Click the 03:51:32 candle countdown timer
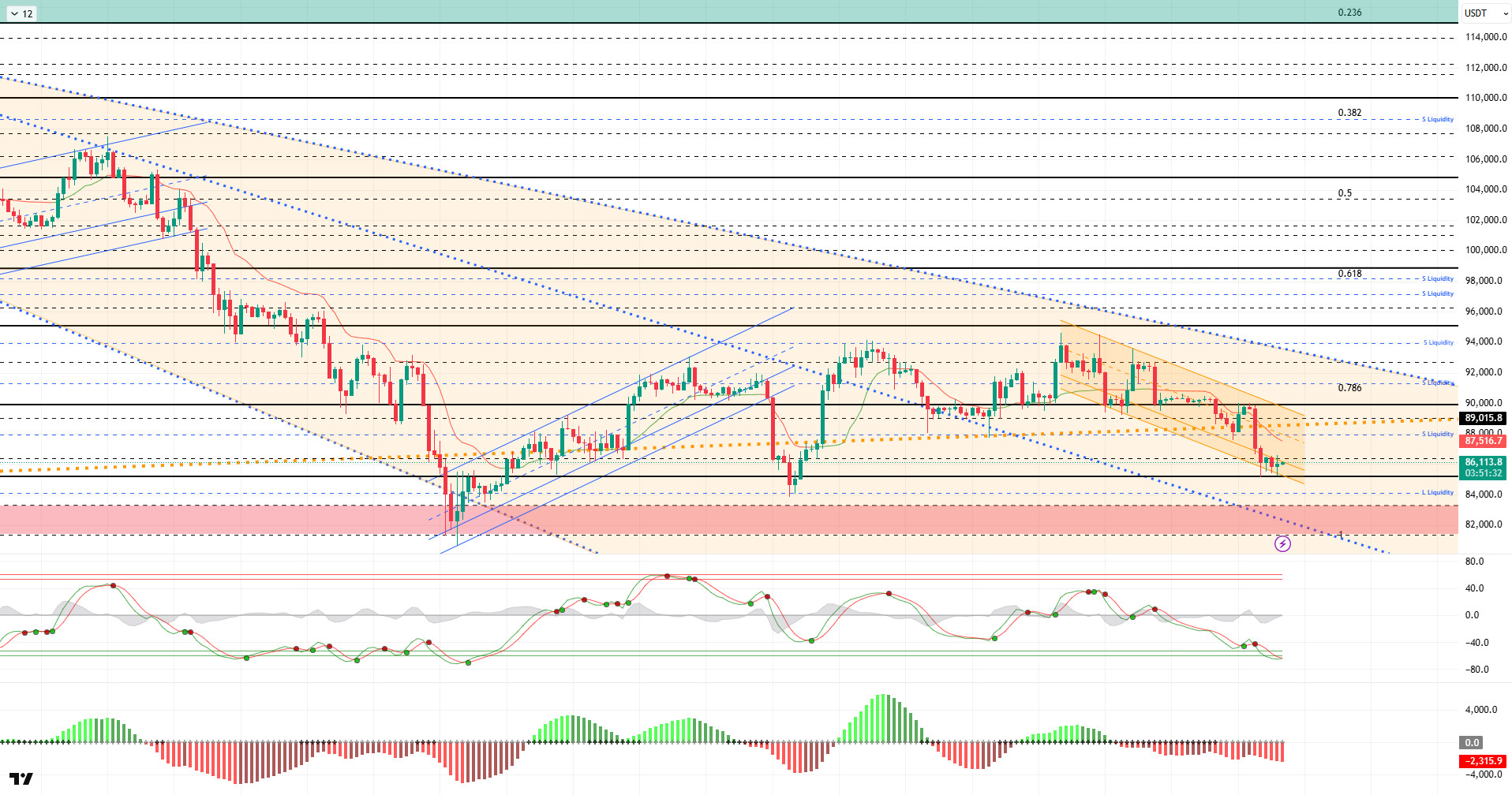1512x795 pixels. point(1483,473)
